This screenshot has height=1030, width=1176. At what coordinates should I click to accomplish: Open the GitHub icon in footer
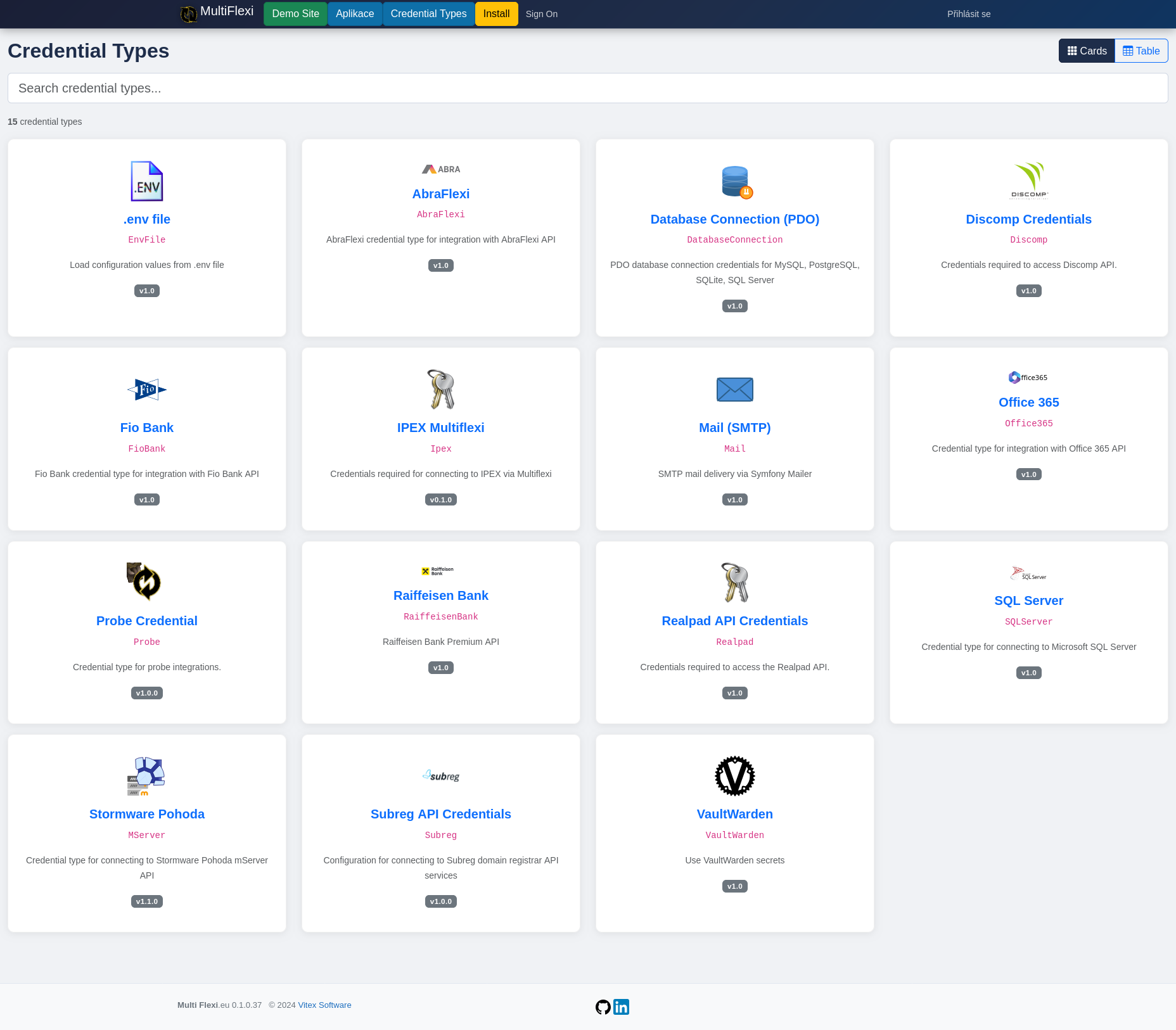tap(603, 1007)
